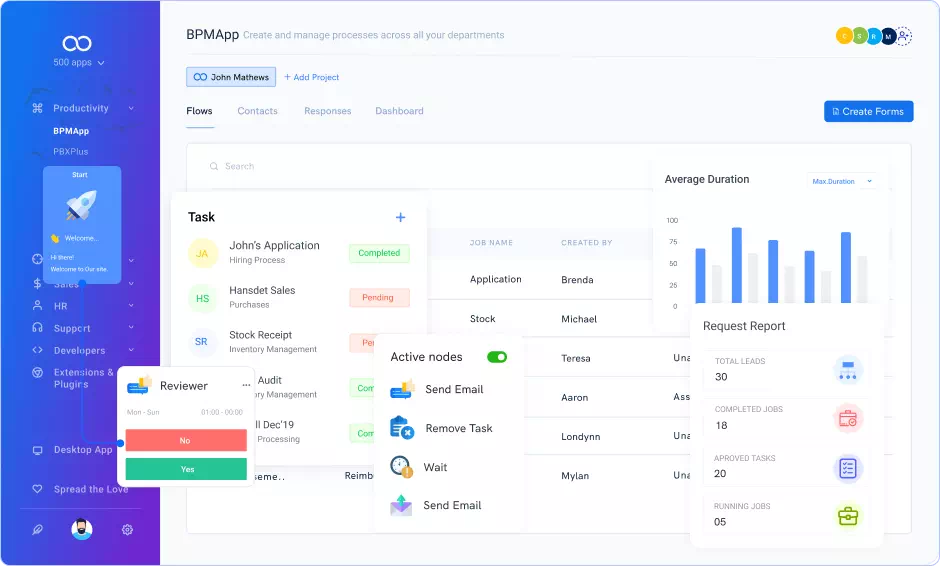This screenshot has height=567, width=940.
Task: Click the plus icon in Task panel
Action: pyautogui.click(x=401, y=217)
